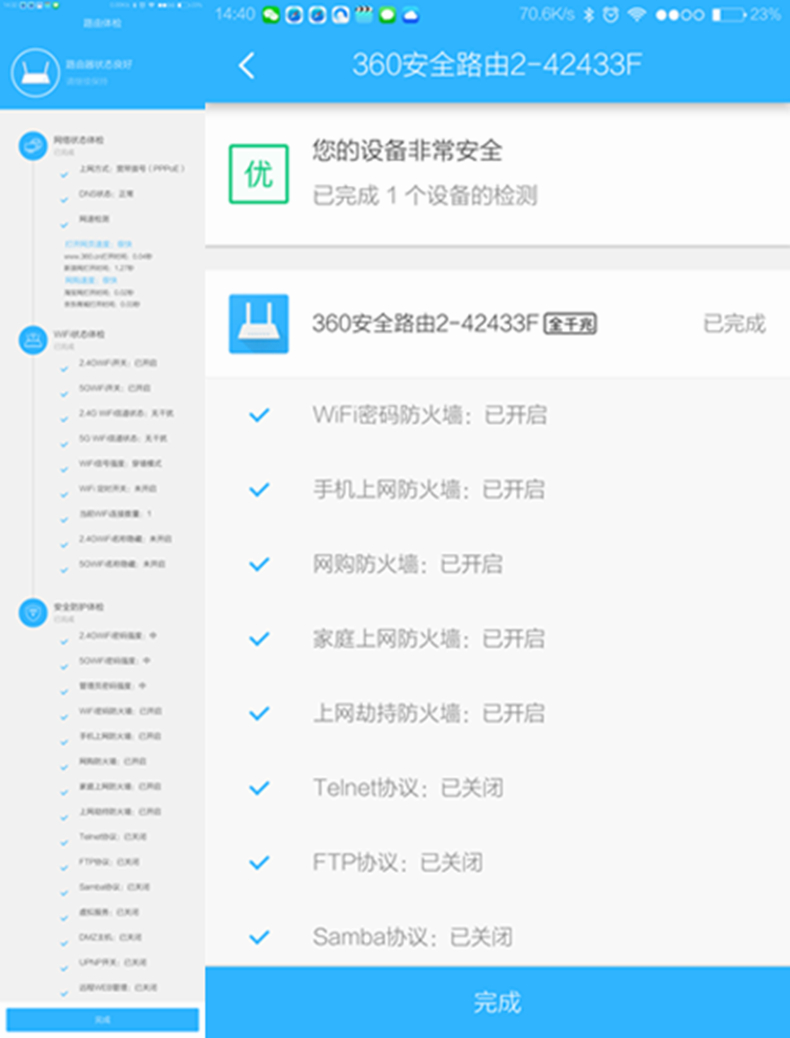Image resolution: width=790 pixels, height=1038 pixels.
Task: Select the FTP协议 item in the main list
Action: (397, 862)
